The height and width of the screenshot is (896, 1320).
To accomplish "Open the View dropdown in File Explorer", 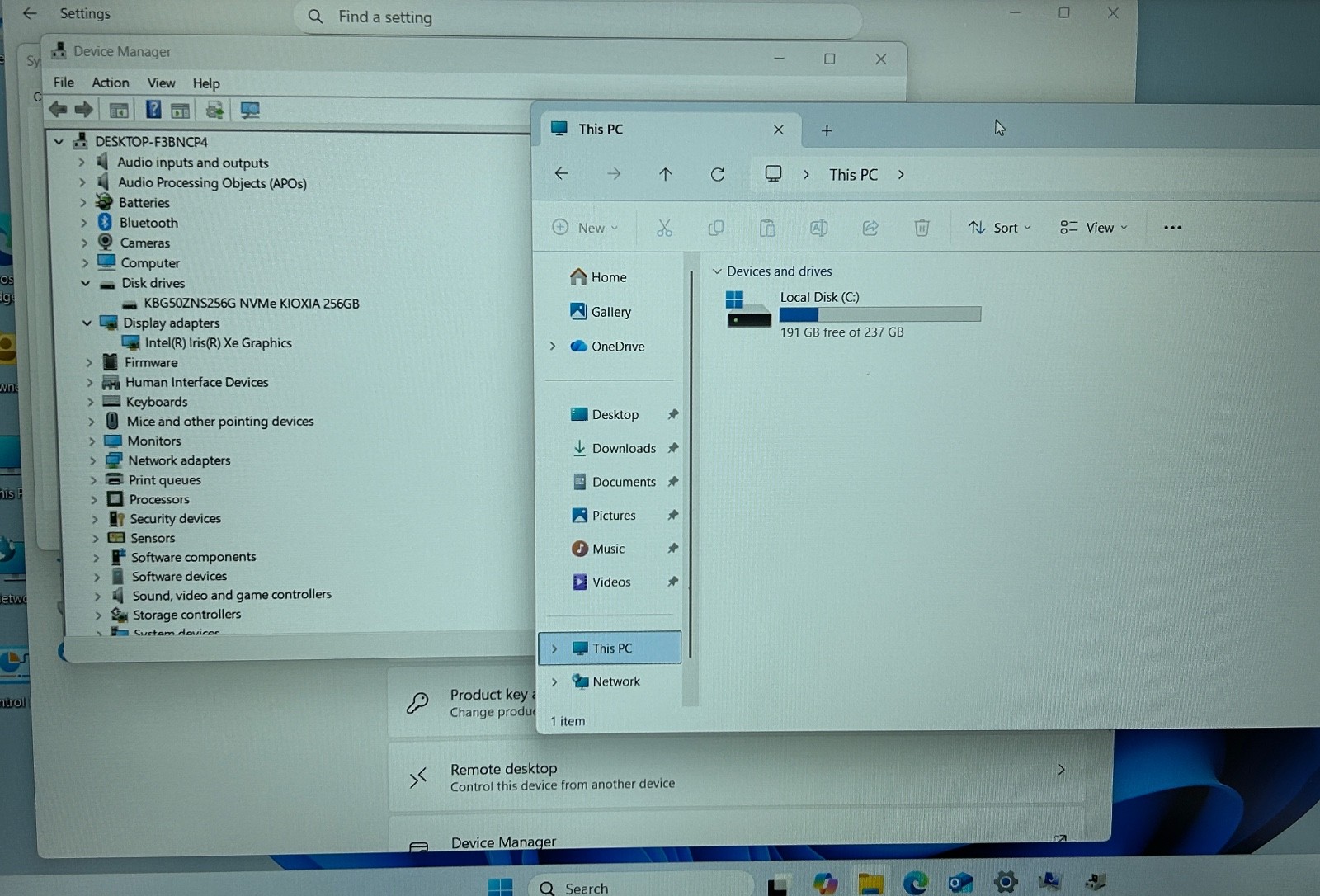I will tap(1093, 228).
